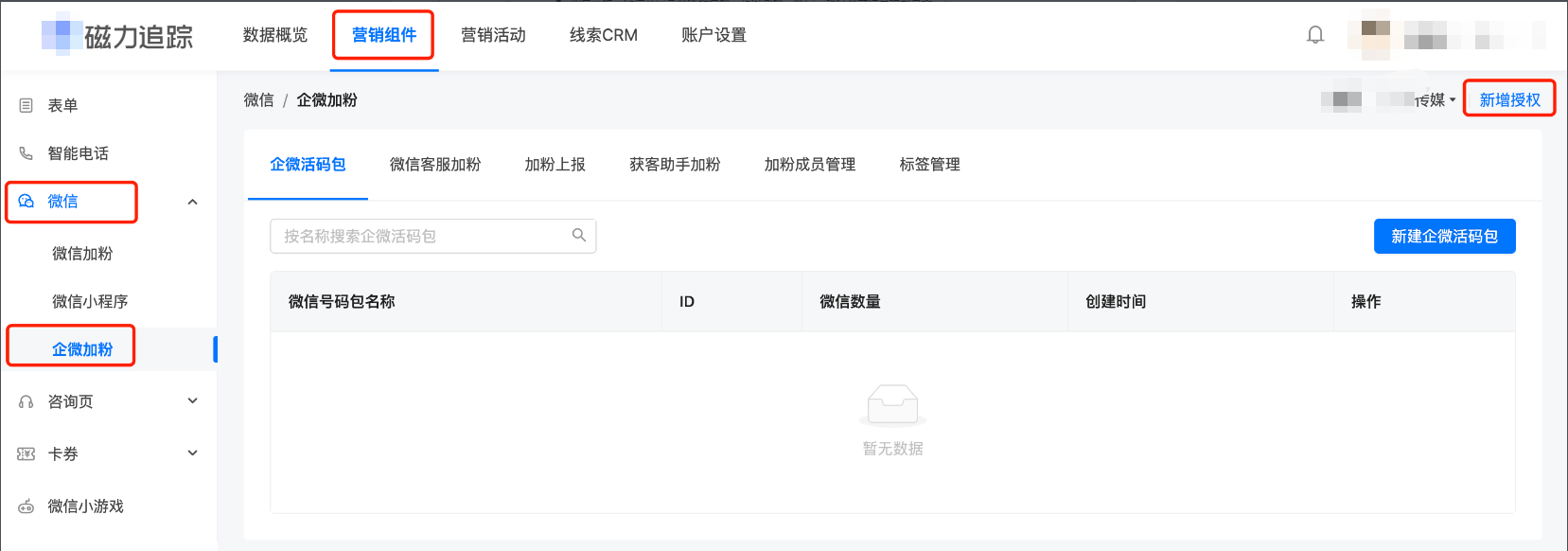Expand the 咨询页 sidebar section
The image size is (1568, 551).
click(x=193, y=400)
